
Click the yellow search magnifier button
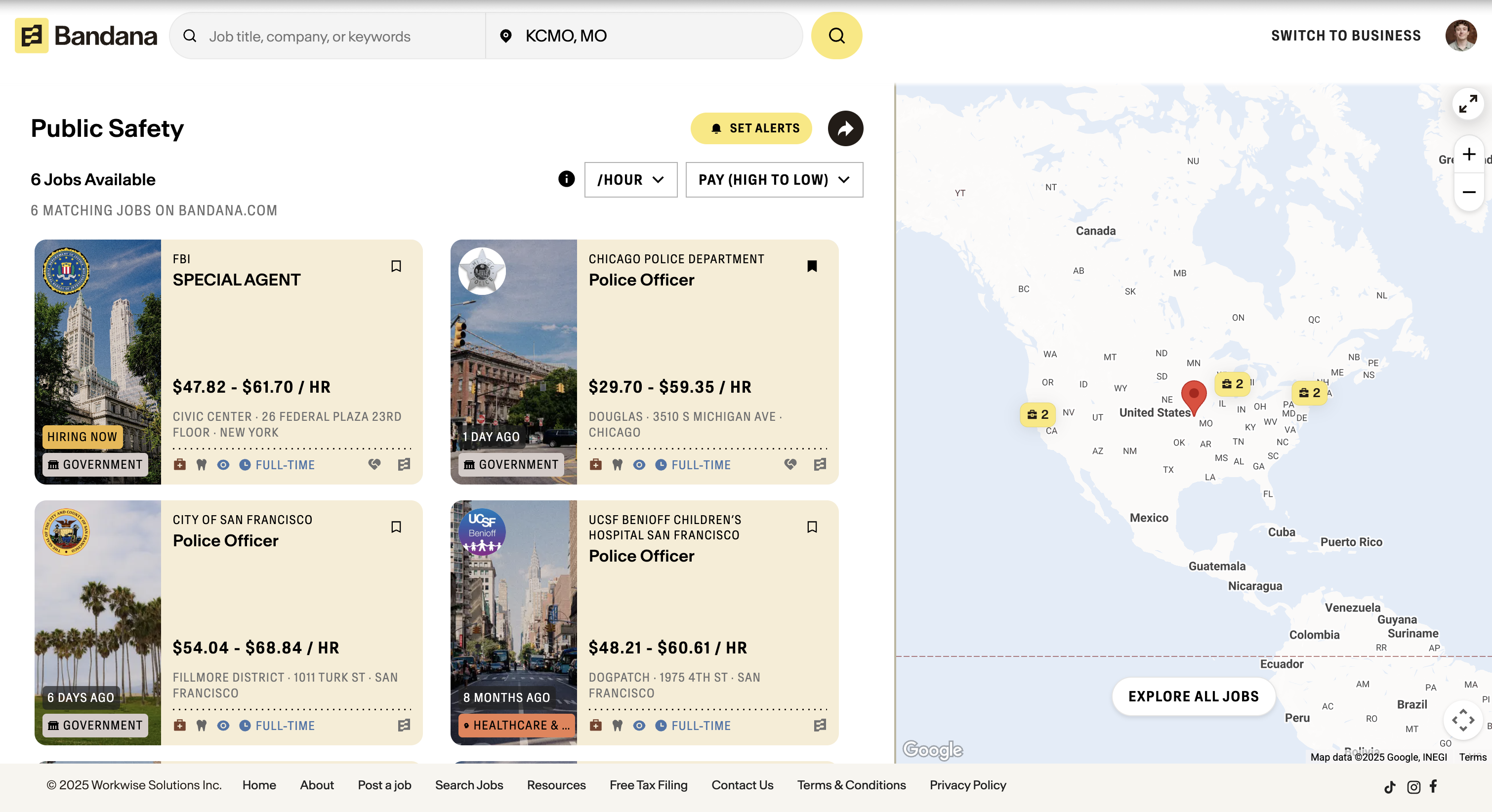(x=836, y=36)
